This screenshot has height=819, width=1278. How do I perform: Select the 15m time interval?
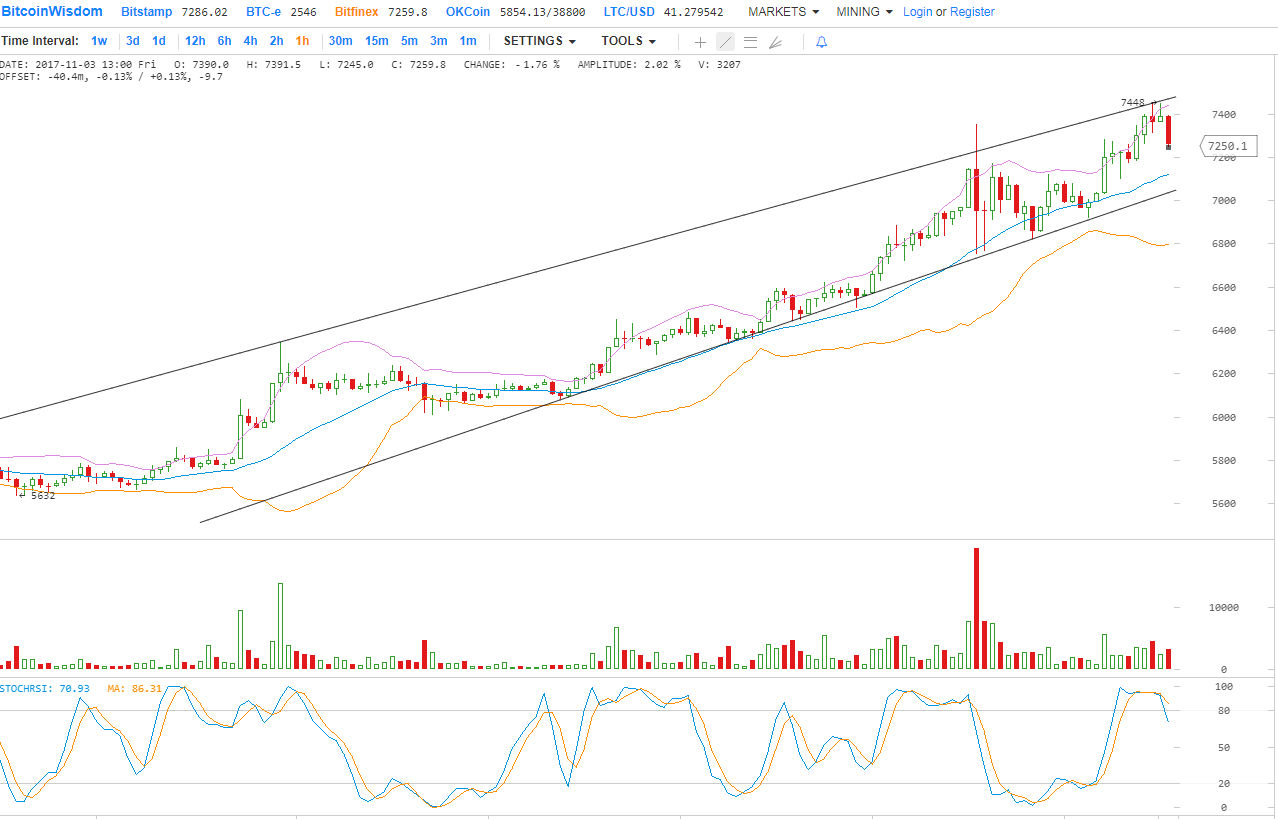pyautogui.click(x=376, y=41)
